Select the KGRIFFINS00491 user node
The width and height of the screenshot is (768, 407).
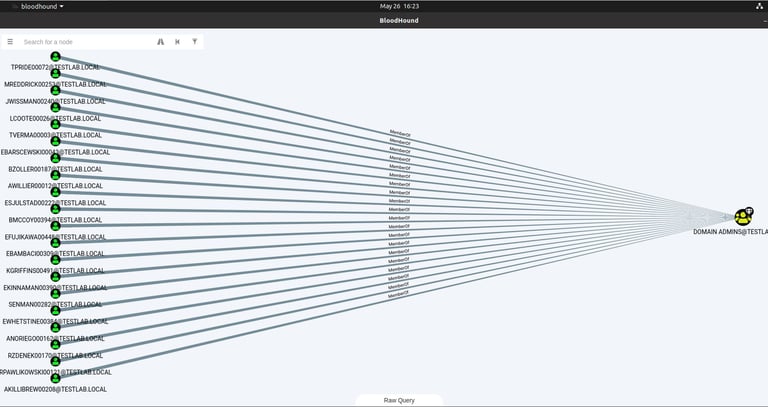pyautogui.click(x=55, y=260)
